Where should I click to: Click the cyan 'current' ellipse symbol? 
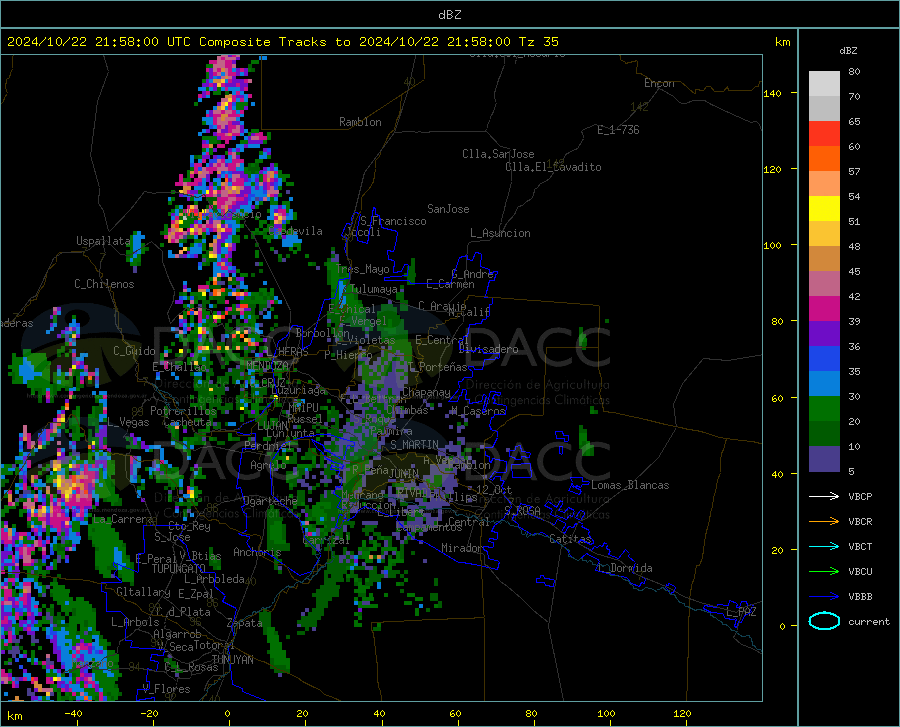click(x=824, y=621)
